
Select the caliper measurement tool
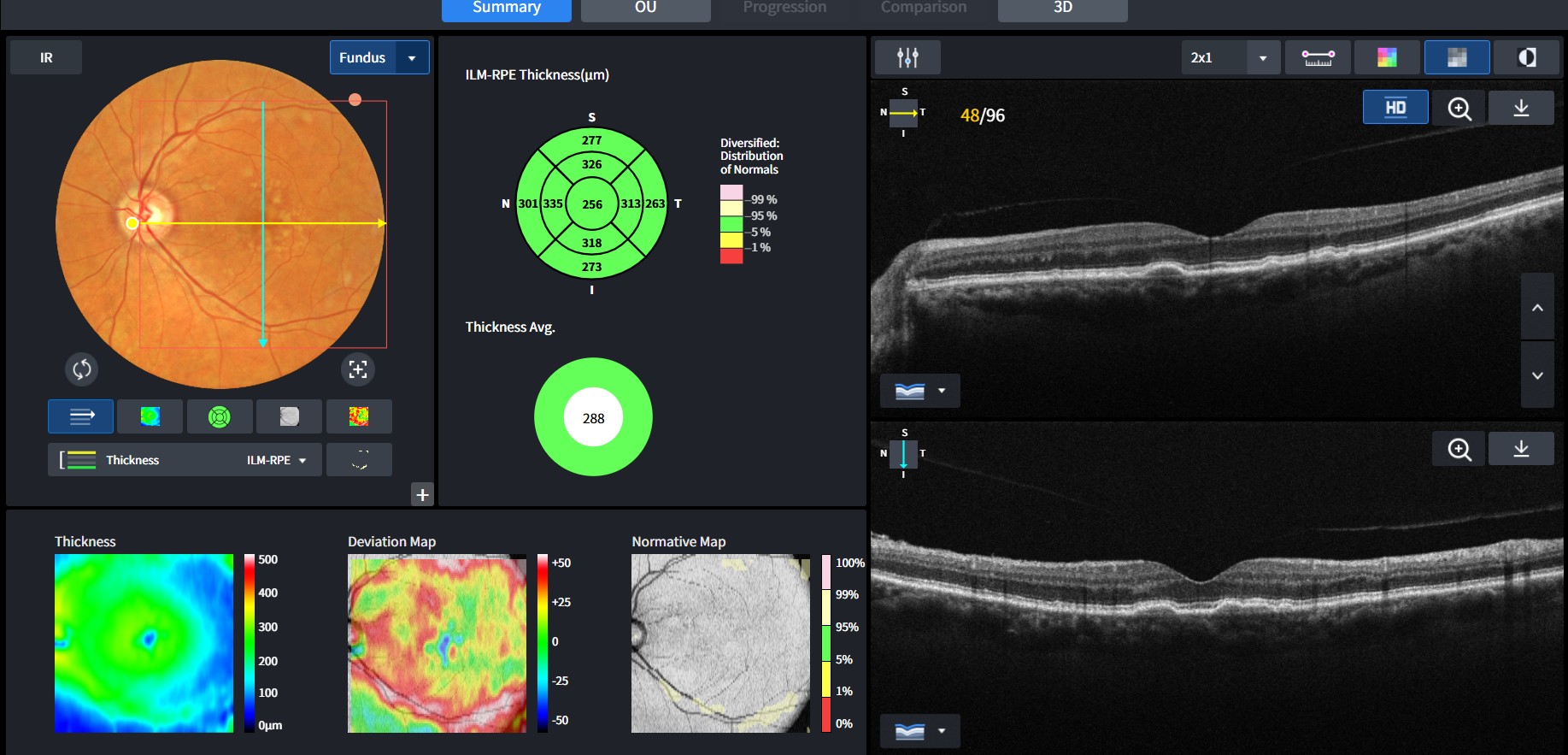coord(1318,57)
